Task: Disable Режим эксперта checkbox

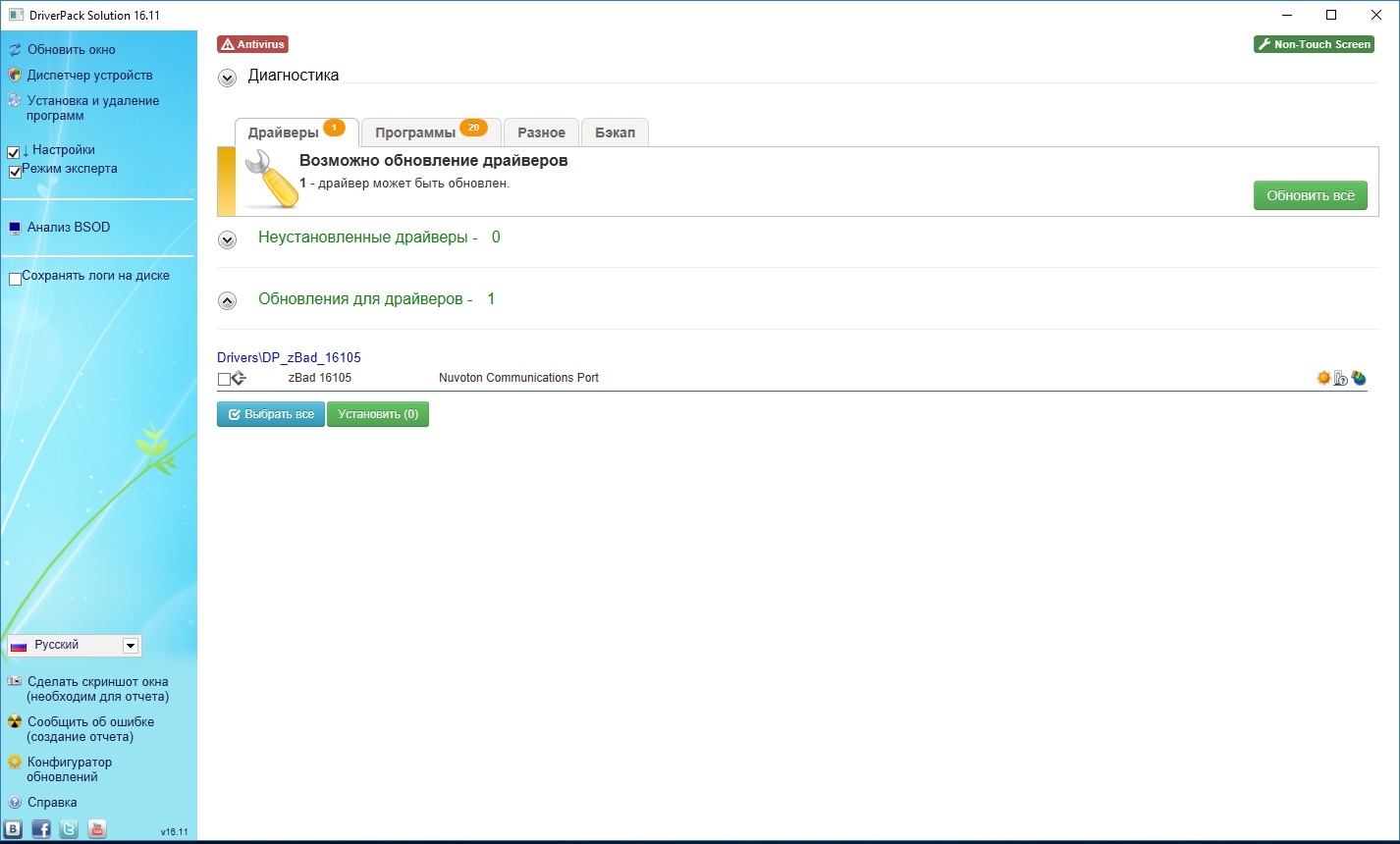Action: pyautogui.click(x=16, y=172)
